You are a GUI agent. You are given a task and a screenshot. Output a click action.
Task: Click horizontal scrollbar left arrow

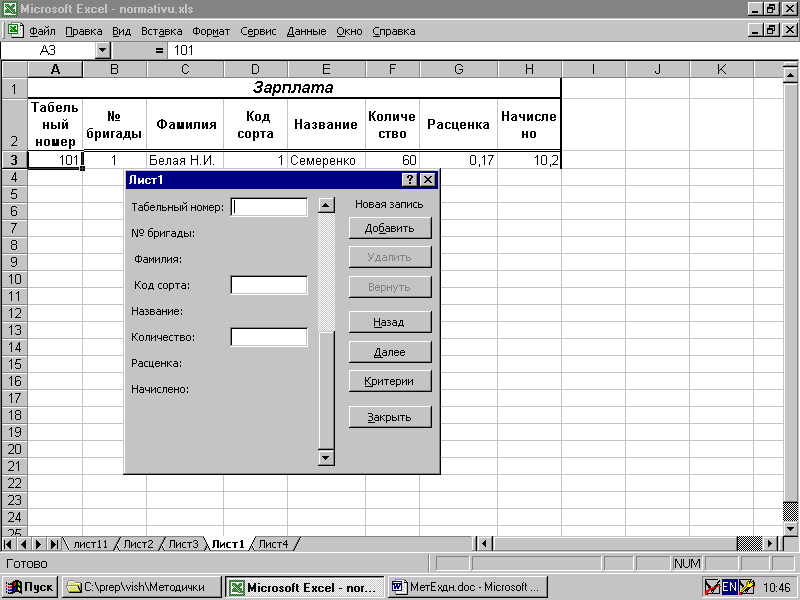(x=484, y=544)
